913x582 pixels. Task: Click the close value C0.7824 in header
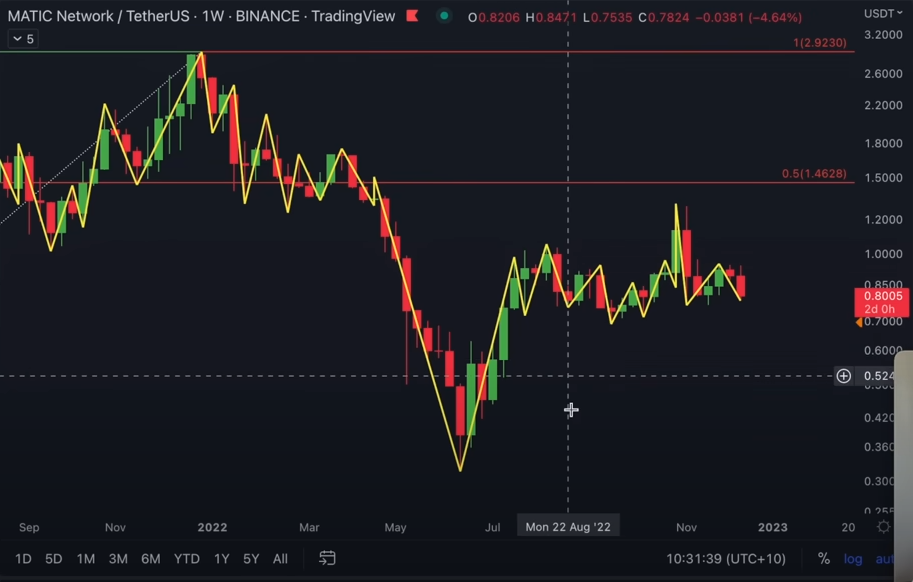(663, 17)
